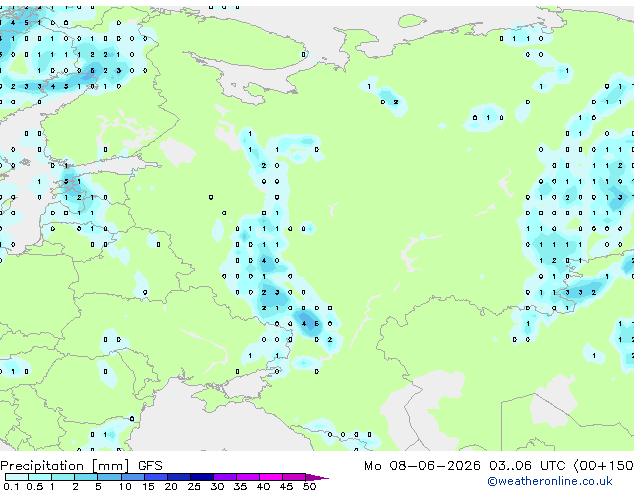The height and width of the screenshot is (490, 634).
Task: Click the above-50 mm legend arrow tip
Action: coord(317,477)
